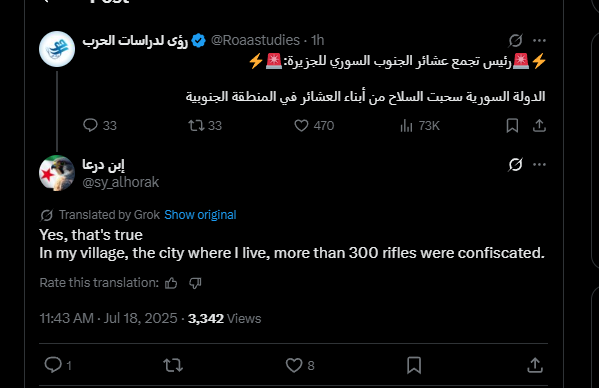The image size is (599, 388).
Task: Open more options on Roaastudies post
Action: [539, 40]
